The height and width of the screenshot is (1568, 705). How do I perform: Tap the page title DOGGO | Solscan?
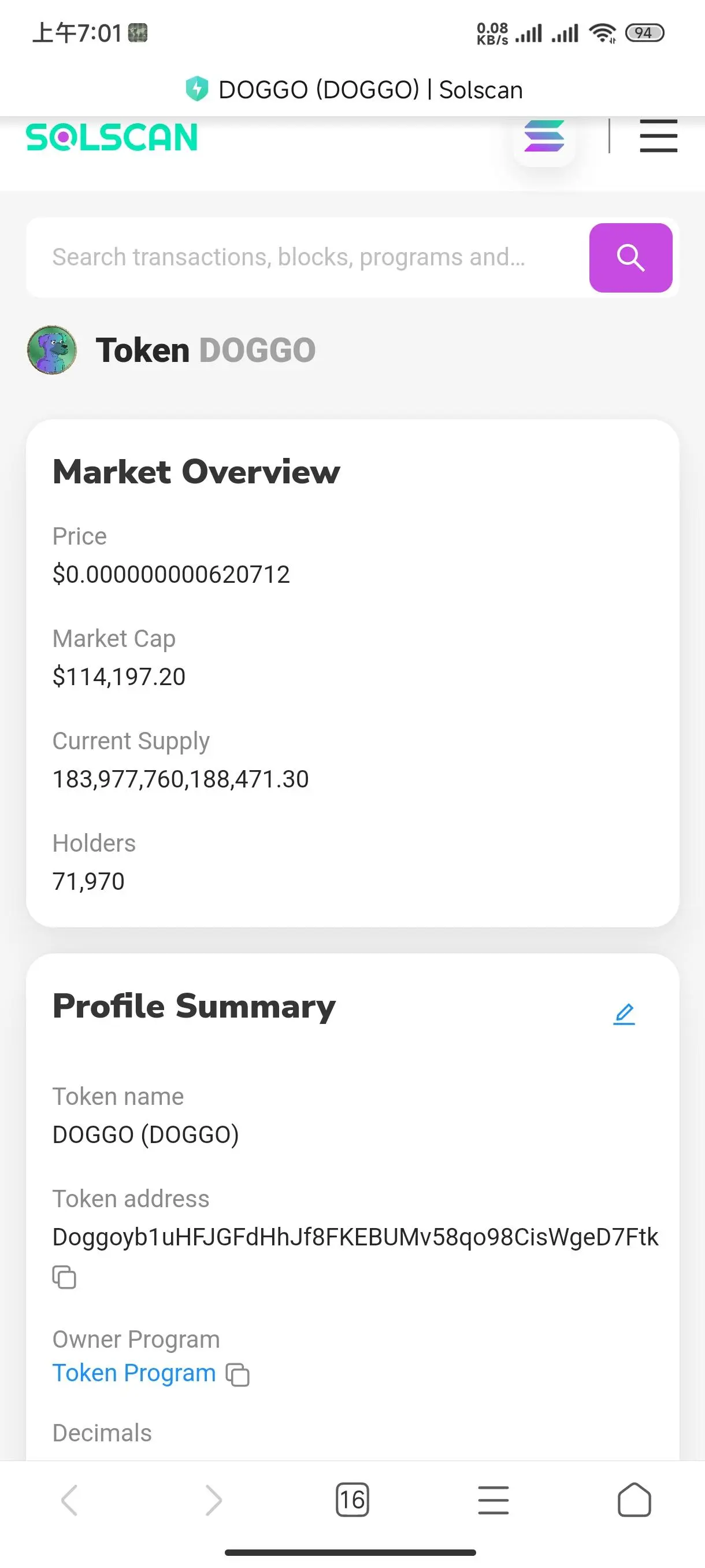coord(370,90)
